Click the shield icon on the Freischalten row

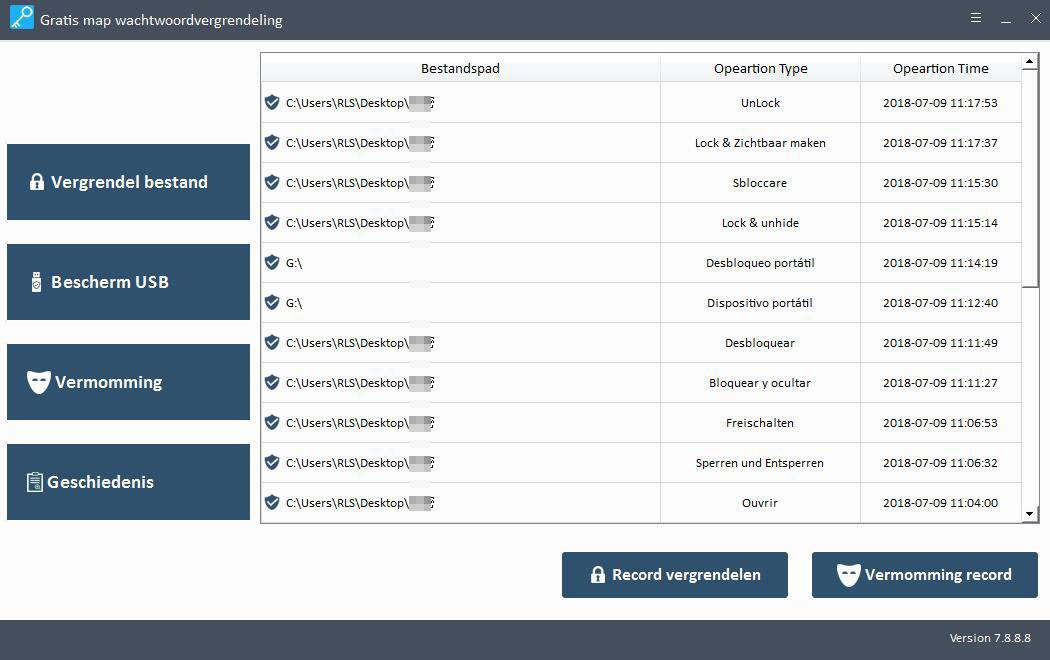[271, 422]
